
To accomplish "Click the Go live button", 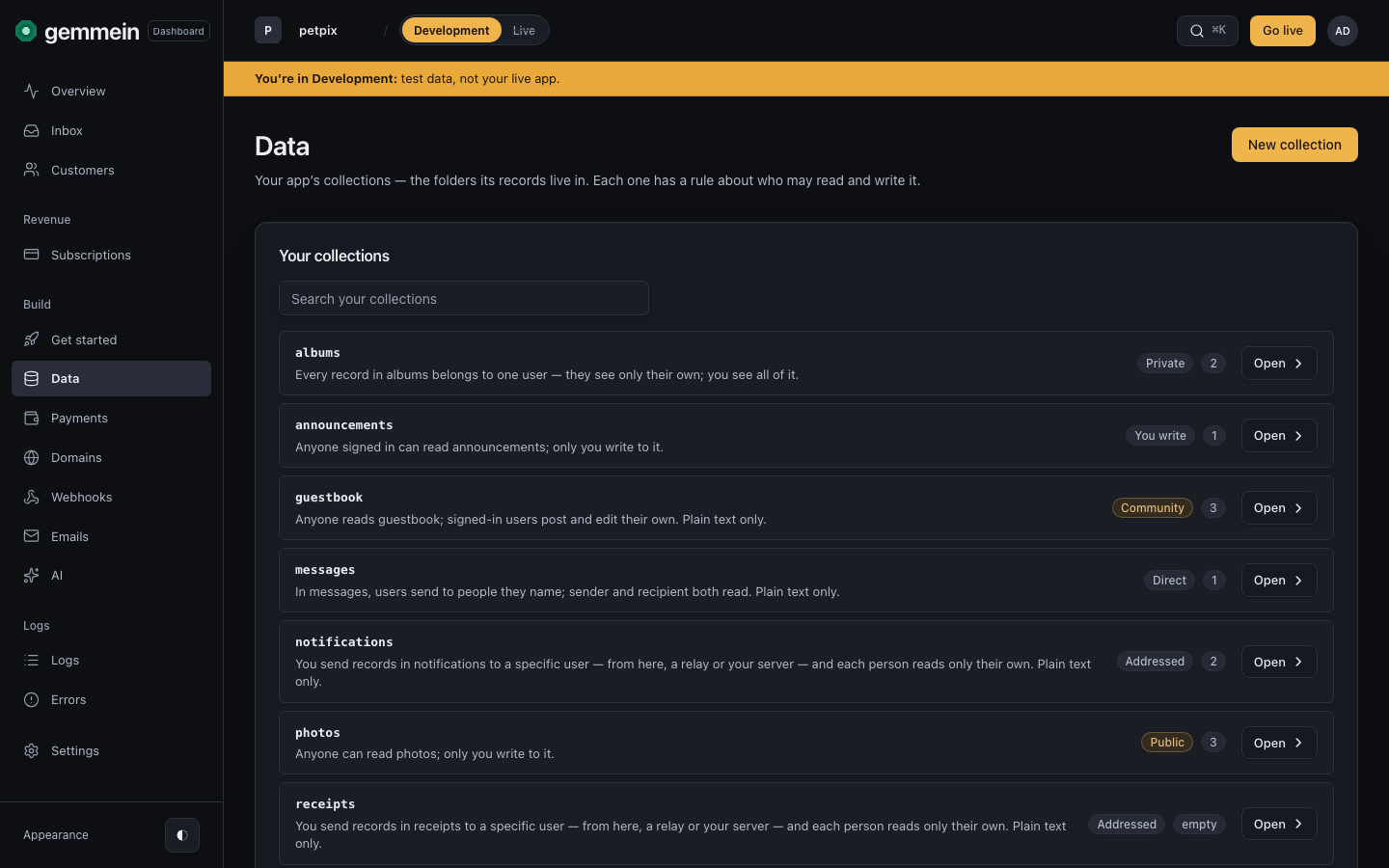I will (1283, 31).
